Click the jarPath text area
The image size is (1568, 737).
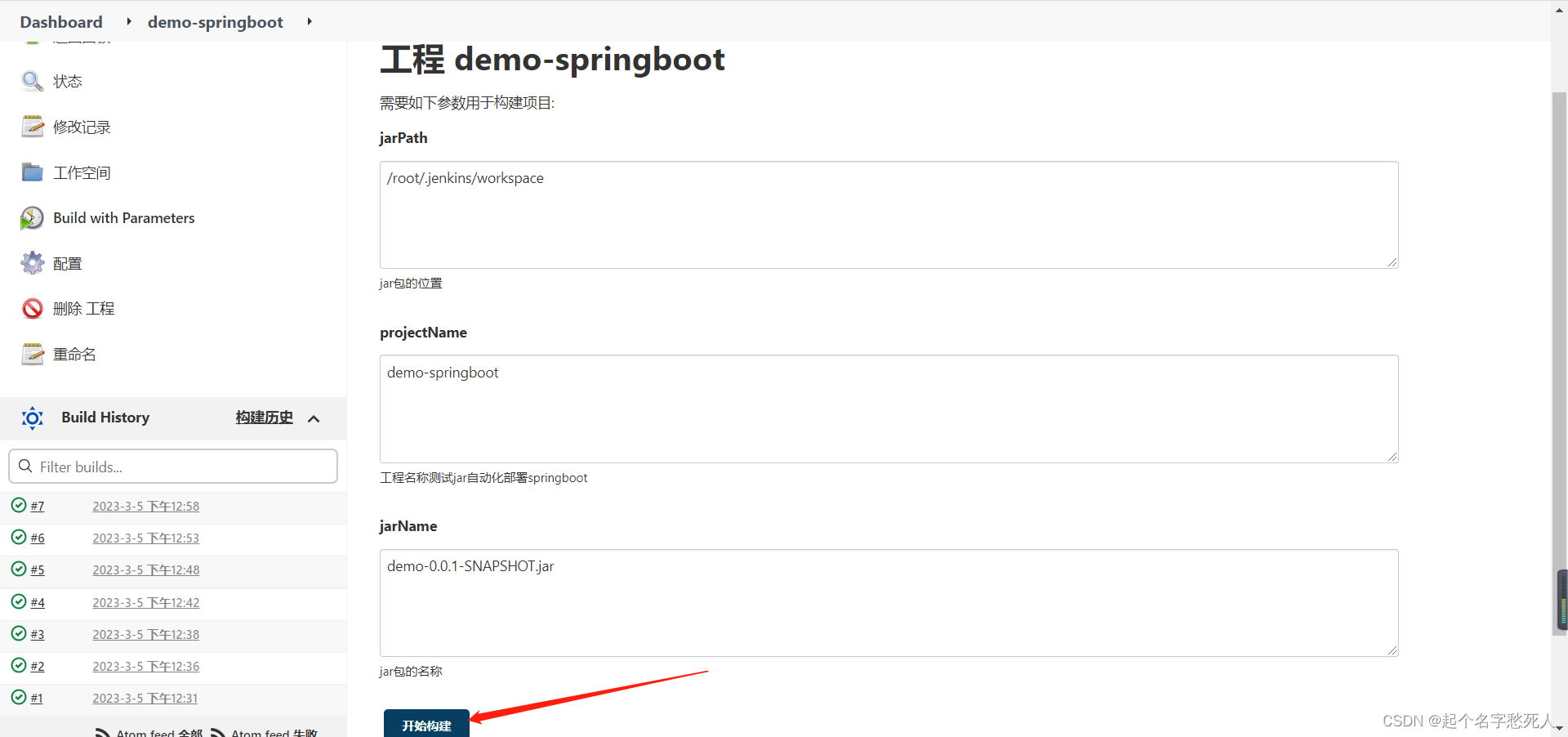pos(889,215)
